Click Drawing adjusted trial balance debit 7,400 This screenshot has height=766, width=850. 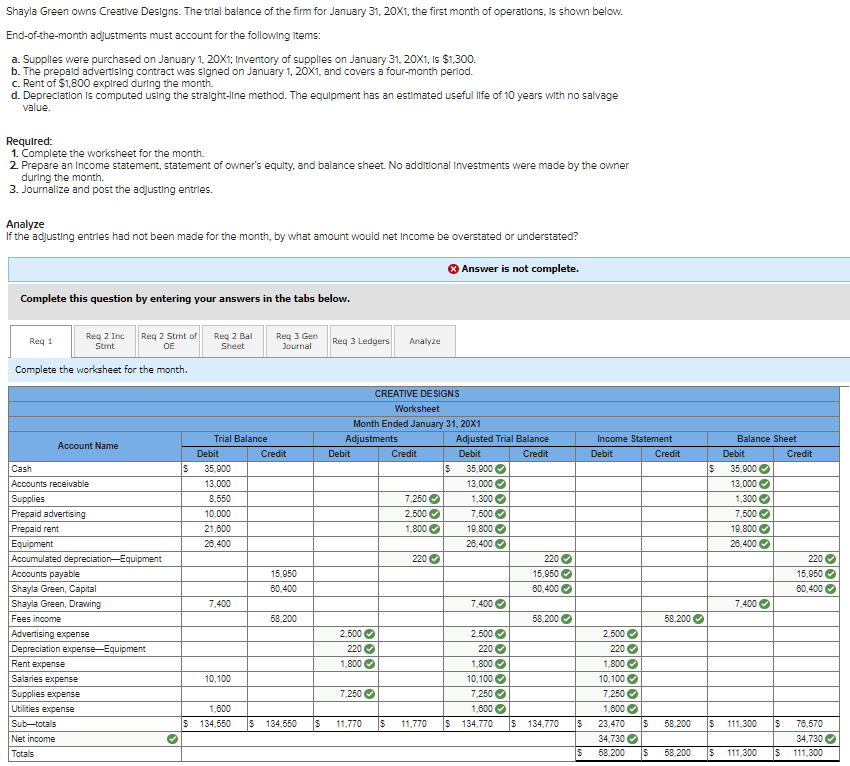pos(476,604)
